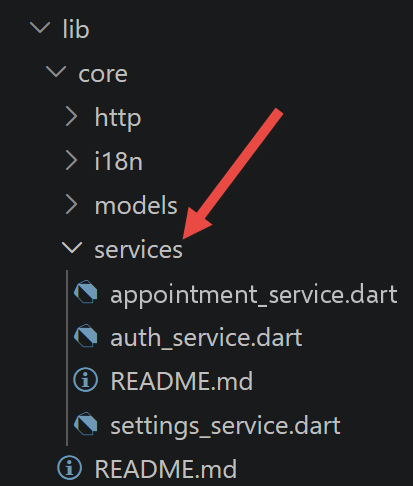This screenshot has height=486, width=413.
Task: Open README.md in the services folder
Action: point(182,381)
